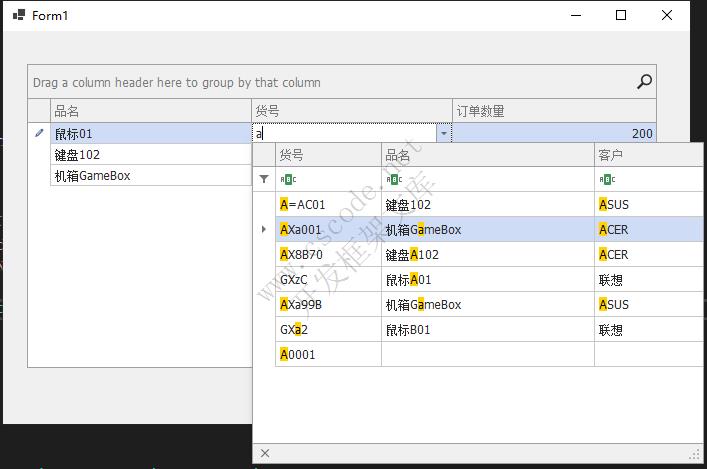Click filter row cell under popup 品名
This screenshot has height=469, width=707.
[488, 179]
